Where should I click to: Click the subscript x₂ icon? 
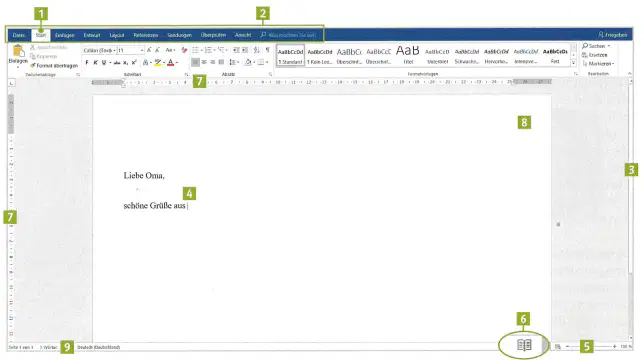click(126, 63)
